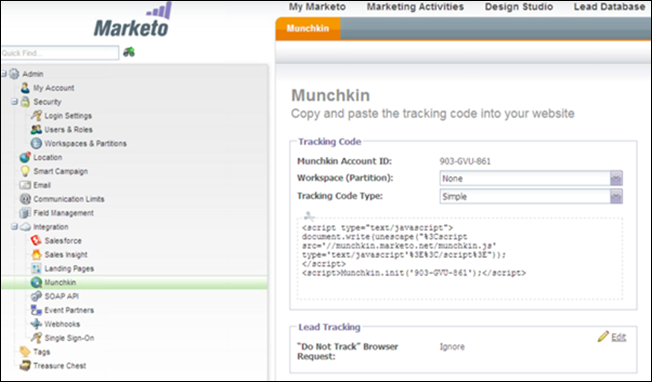Click the Security padlock icon
The image size is (652, 382).
(25, 101)
